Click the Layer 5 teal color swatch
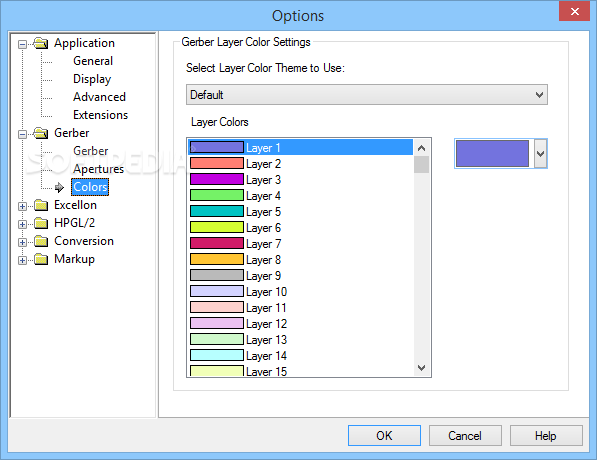 217,211
